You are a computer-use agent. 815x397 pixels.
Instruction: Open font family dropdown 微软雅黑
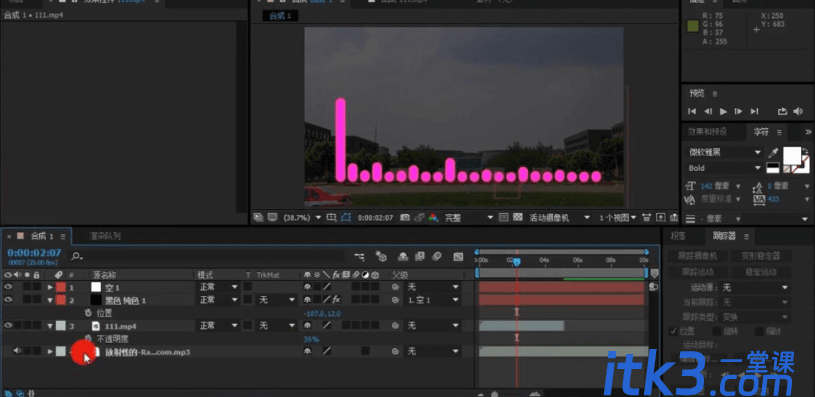[724, 153]
